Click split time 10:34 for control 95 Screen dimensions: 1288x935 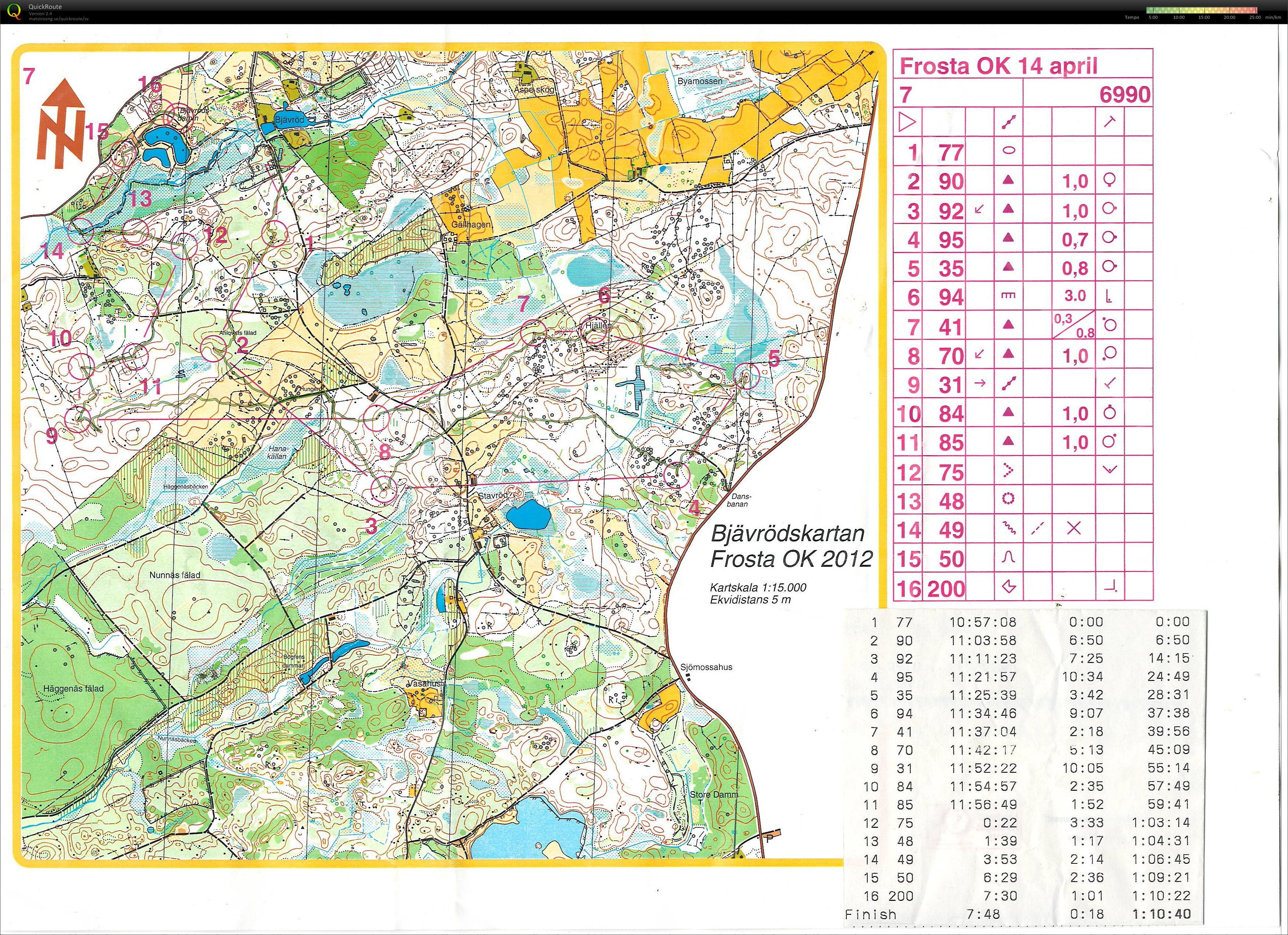tap(1082, 677)
